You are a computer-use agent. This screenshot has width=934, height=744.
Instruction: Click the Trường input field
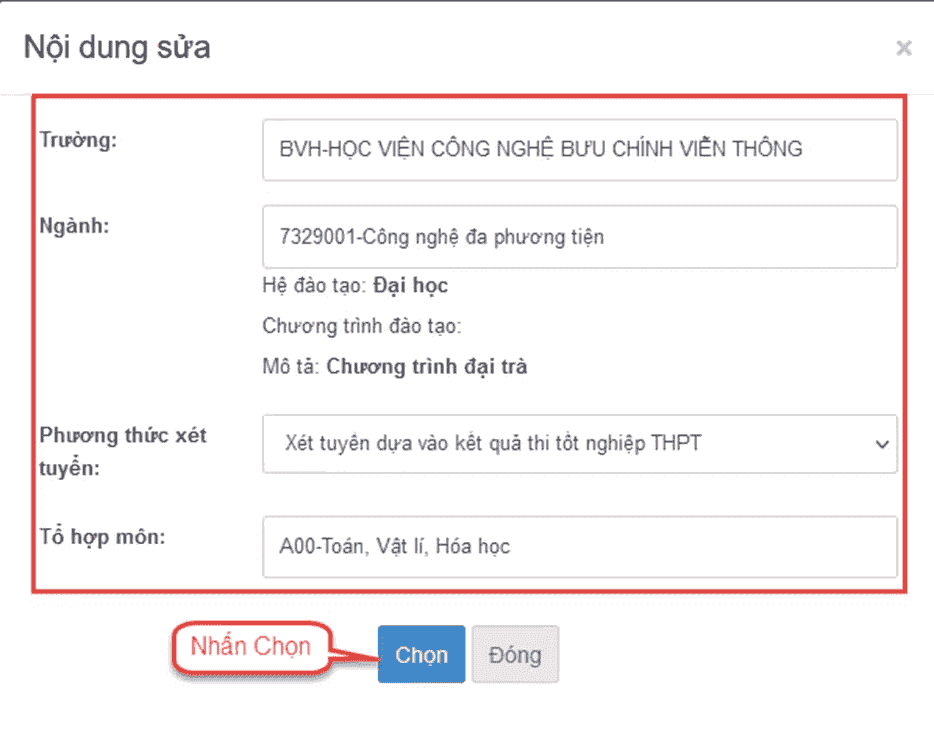point(580,150)
